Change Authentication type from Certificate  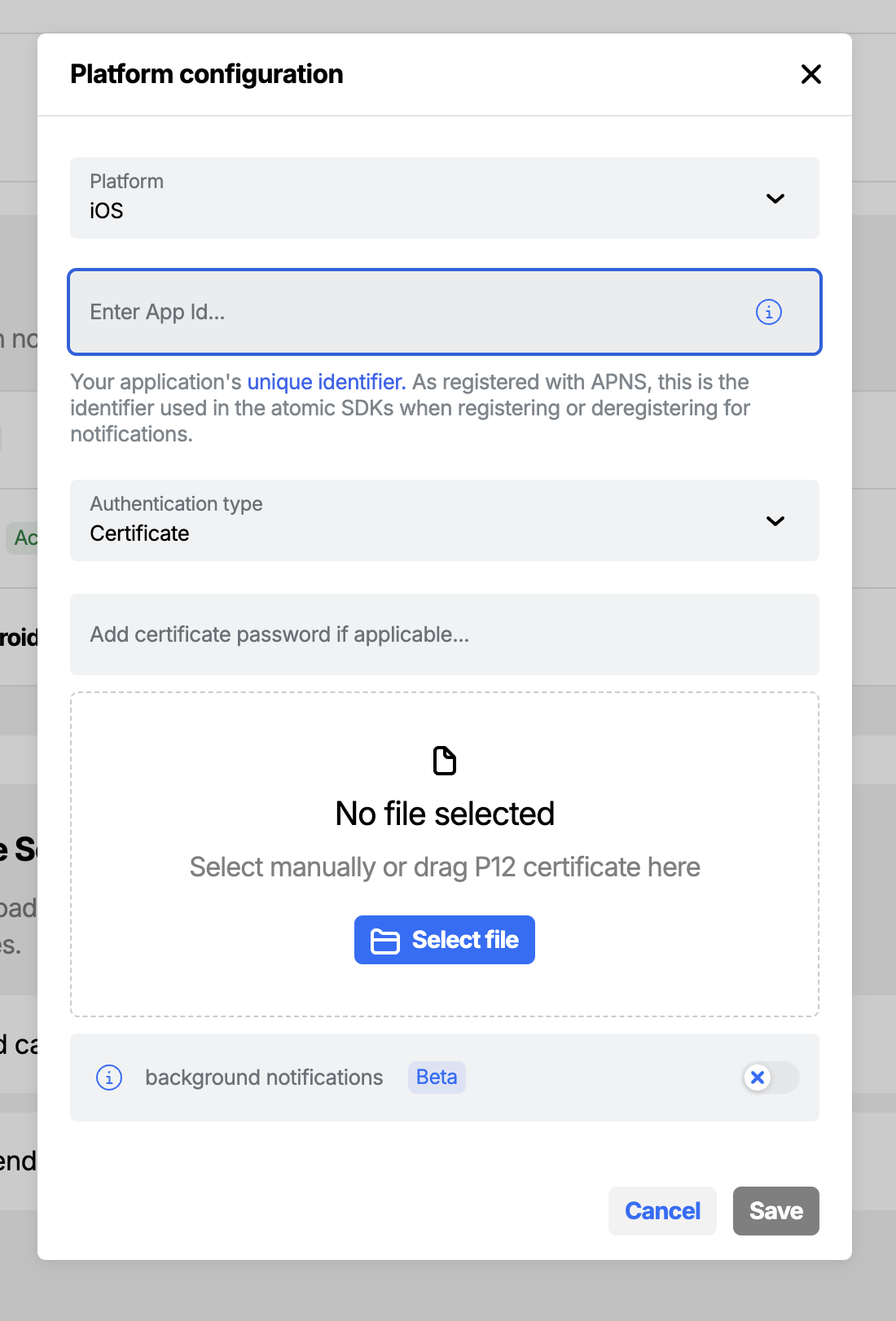445,521
